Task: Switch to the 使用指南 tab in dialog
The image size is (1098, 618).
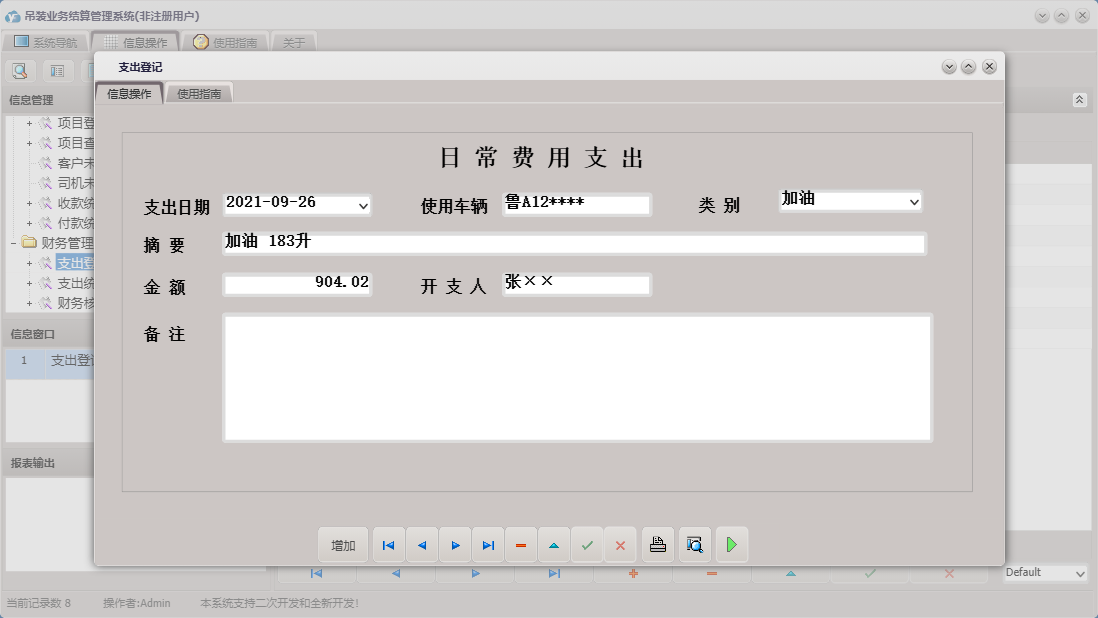Action: 199,91
